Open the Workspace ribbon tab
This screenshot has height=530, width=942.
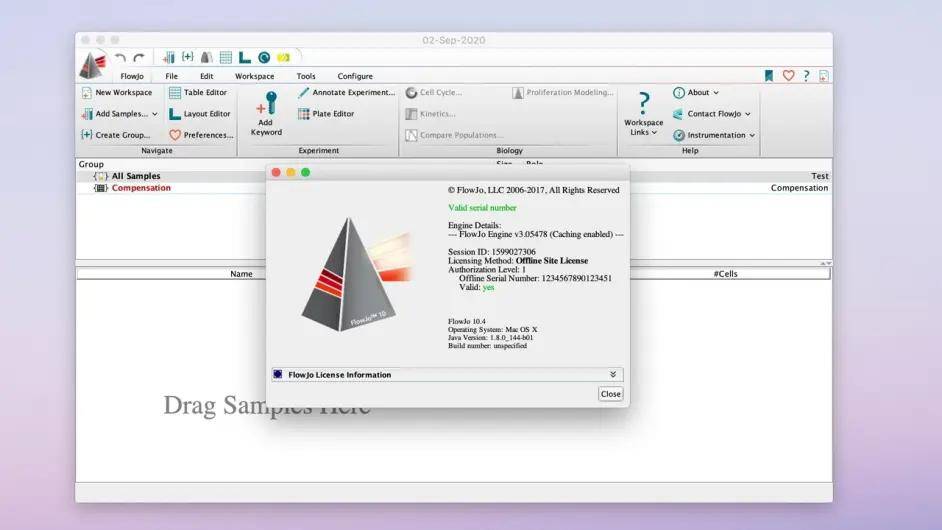pyautogui.click(x=254, y=76)
